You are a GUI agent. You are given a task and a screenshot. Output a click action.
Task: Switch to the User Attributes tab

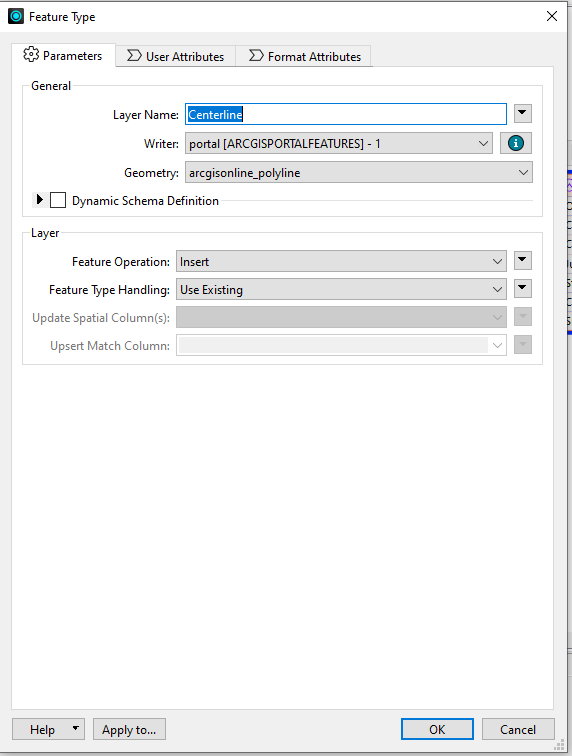click(176, 56)
